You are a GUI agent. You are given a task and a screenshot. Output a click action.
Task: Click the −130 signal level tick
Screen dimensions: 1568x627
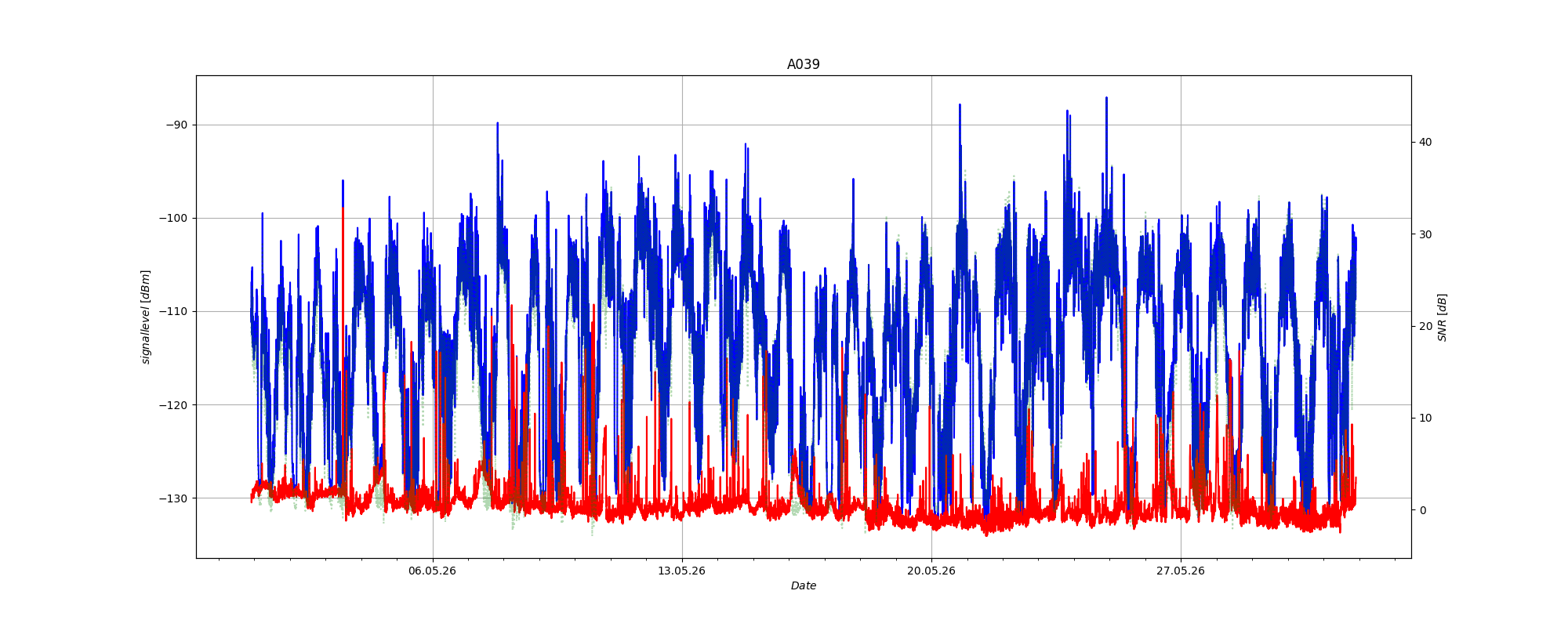coord(173,498)
